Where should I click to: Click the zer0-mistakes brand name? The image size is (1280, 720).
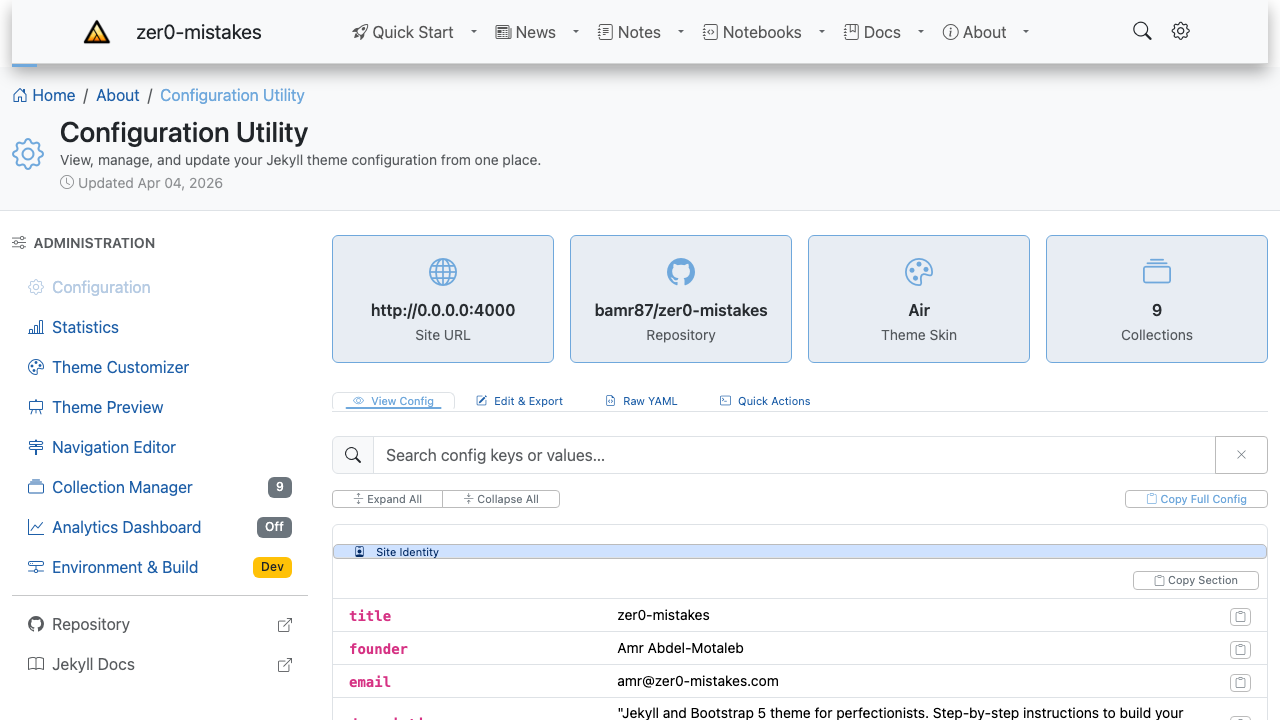199,32
